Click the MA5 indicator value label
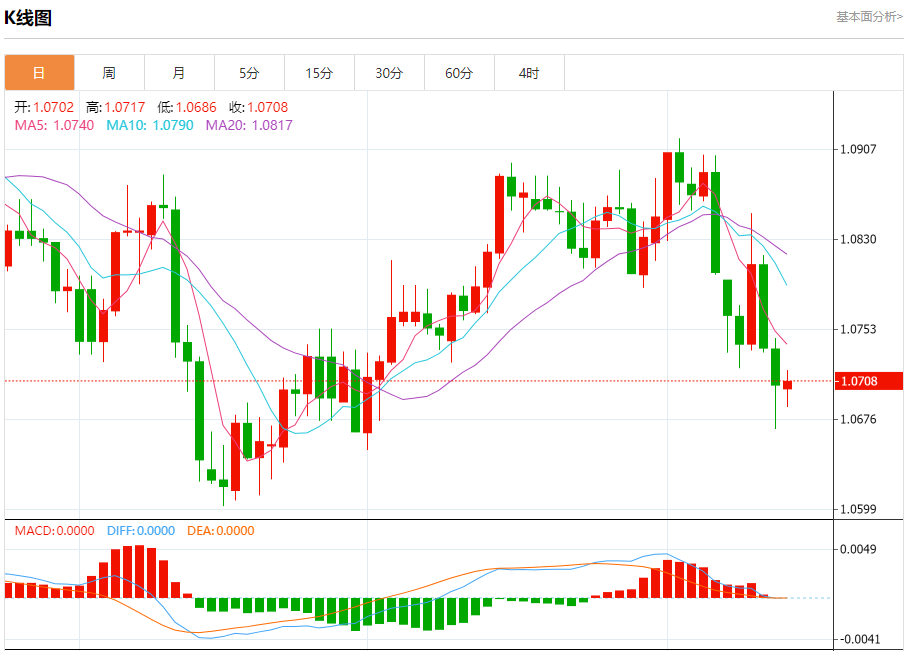 point(54,125)
